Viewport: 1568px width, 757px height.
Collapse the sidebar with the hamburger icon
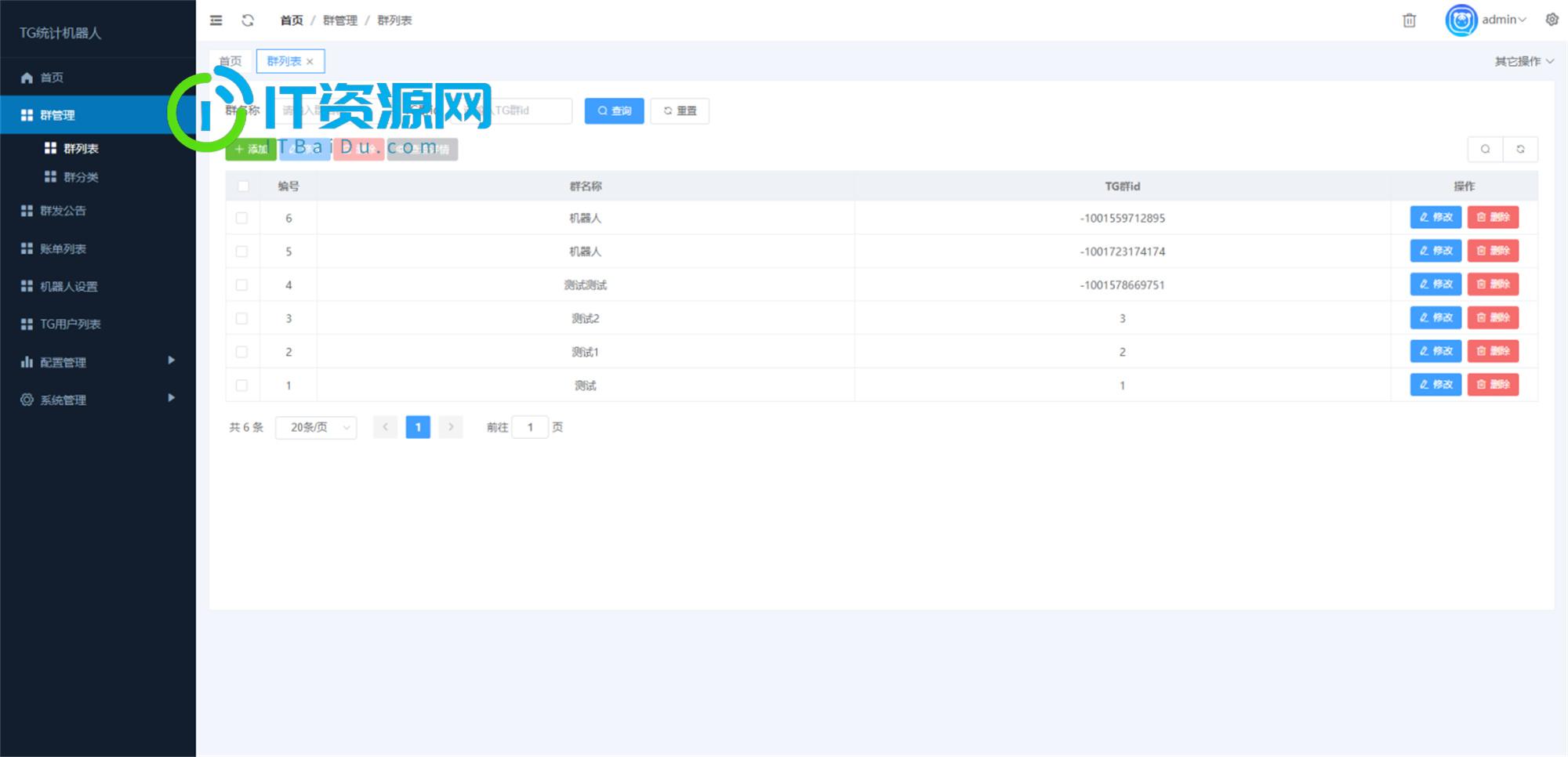pos(216,20)
